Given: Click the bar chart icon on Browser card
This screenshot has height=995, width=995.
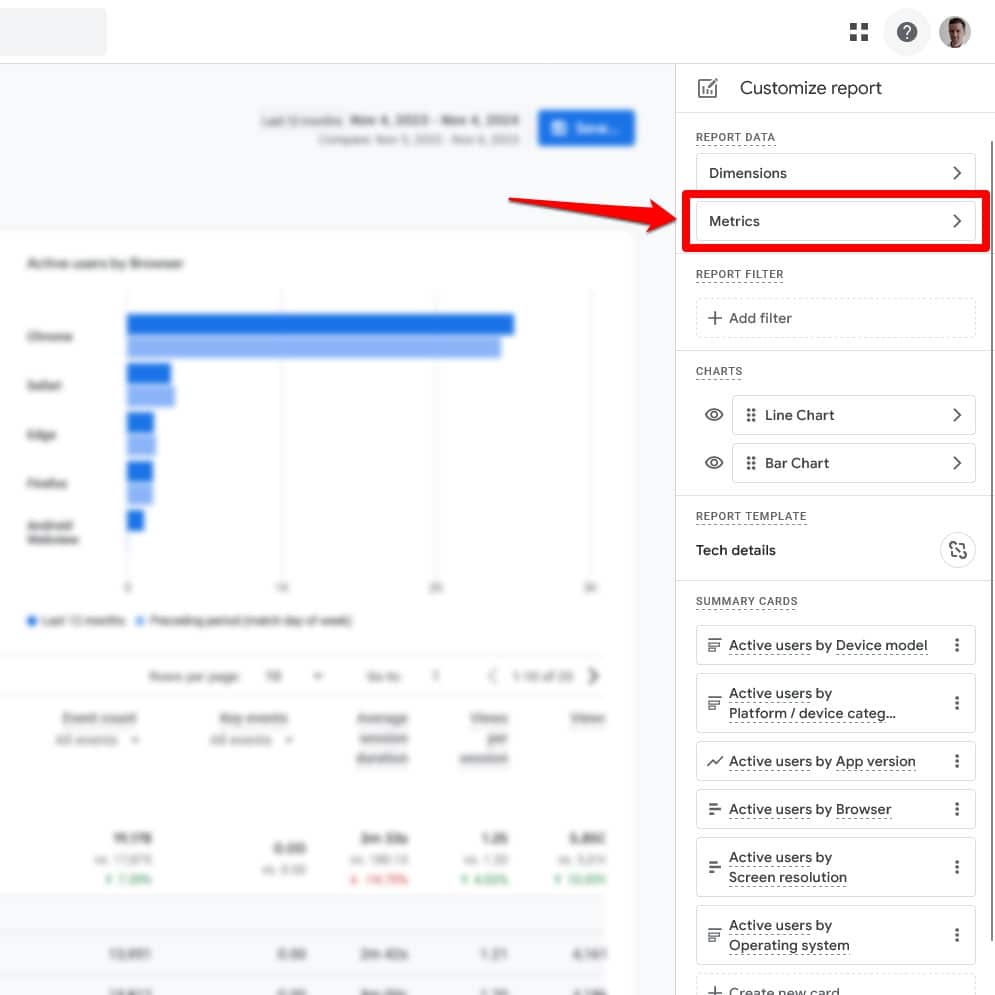Looking at the screenshot, I should click(x=712, y=809).
